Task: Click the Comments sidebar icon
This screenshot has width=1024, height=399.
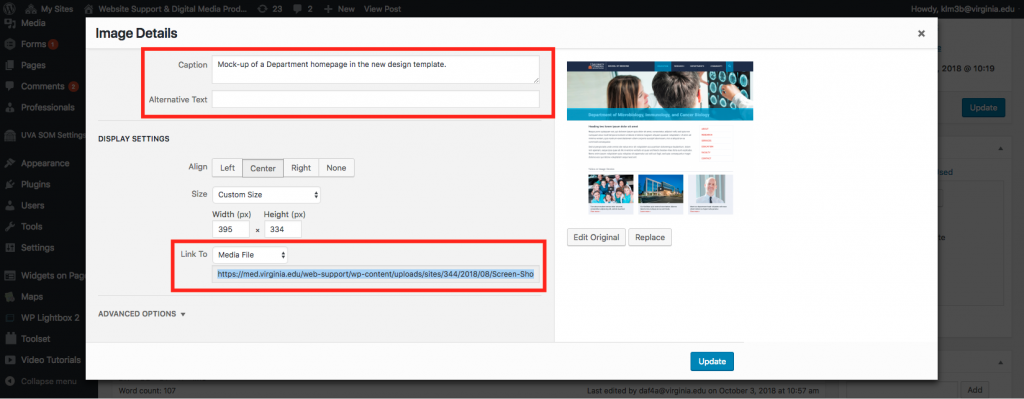Action: [x=10, y=86]
